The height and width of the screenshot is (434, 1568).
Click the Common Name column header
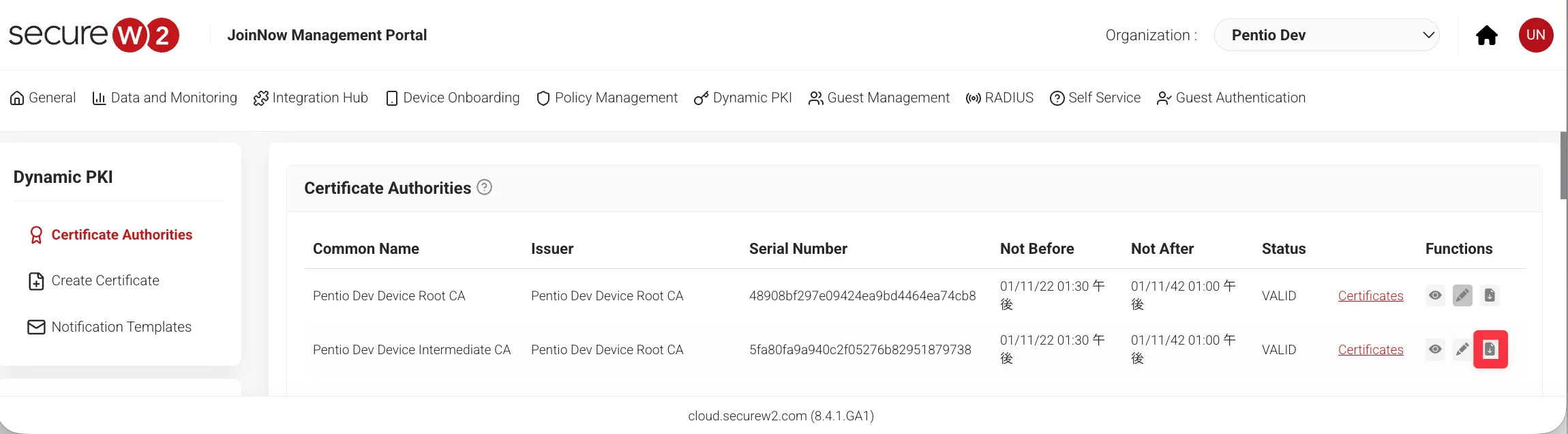(x=366, y=248)
